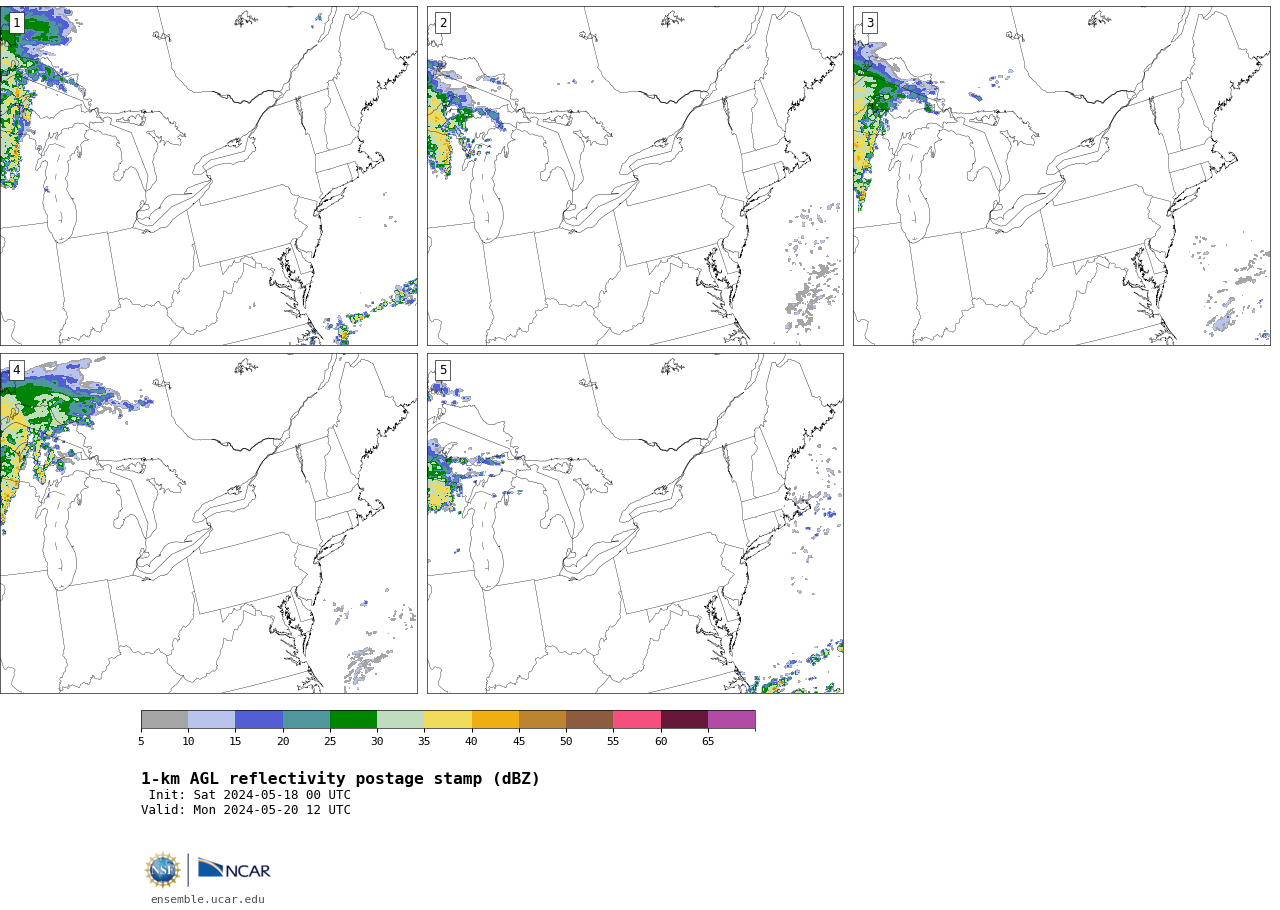
Task: Click the member number 1 label box
Action: (16, 23)
